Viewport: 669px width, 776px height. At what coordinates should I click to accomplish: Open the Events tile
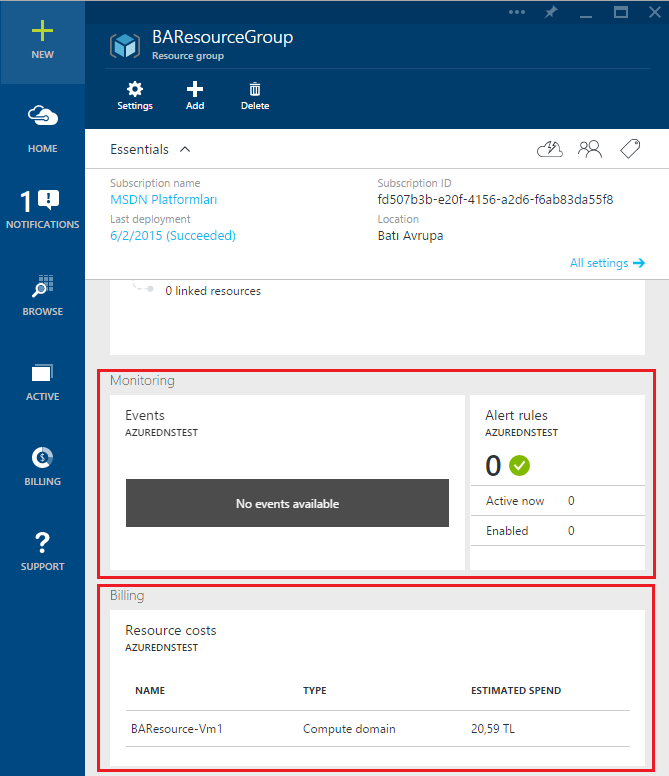[x=287, y=483]
